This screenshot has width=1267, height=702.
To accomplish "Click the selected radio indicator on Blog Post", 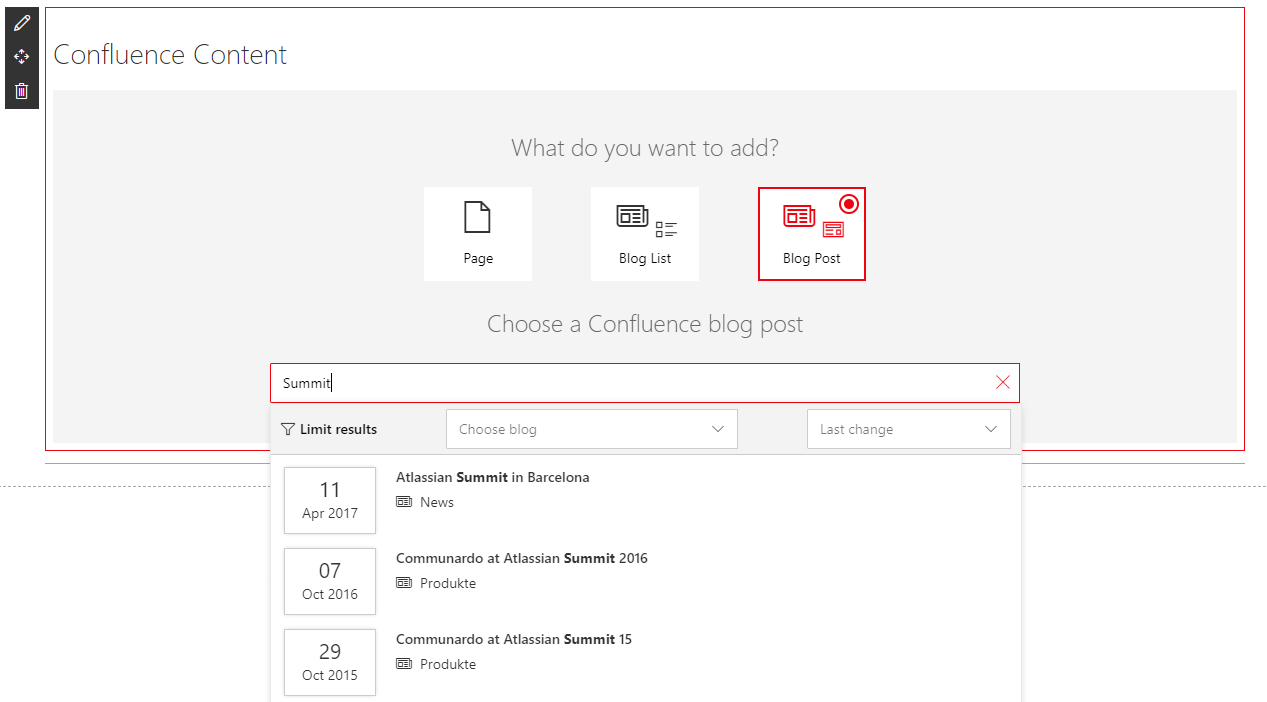I will (x=849, y=203).
